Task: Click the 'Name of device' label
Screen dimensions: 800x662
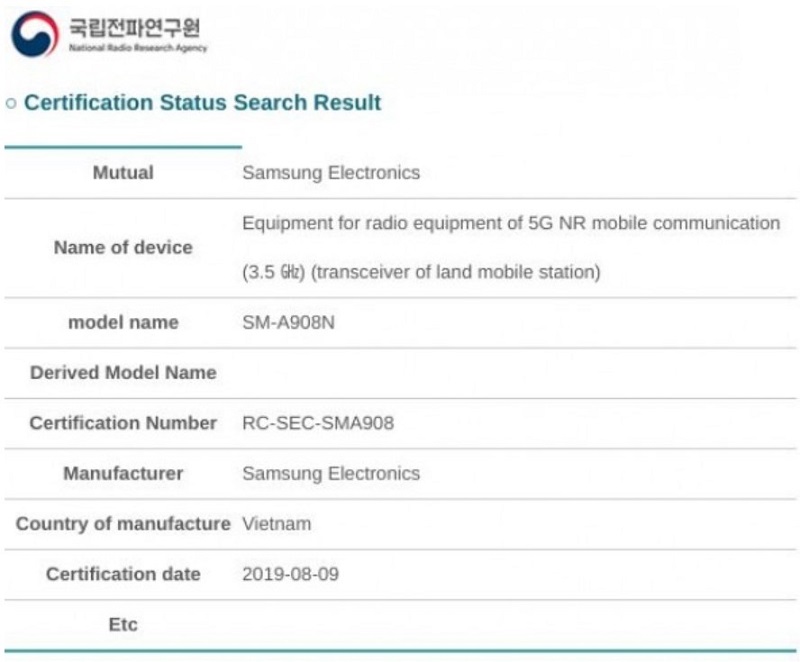Action: point(123,247)
